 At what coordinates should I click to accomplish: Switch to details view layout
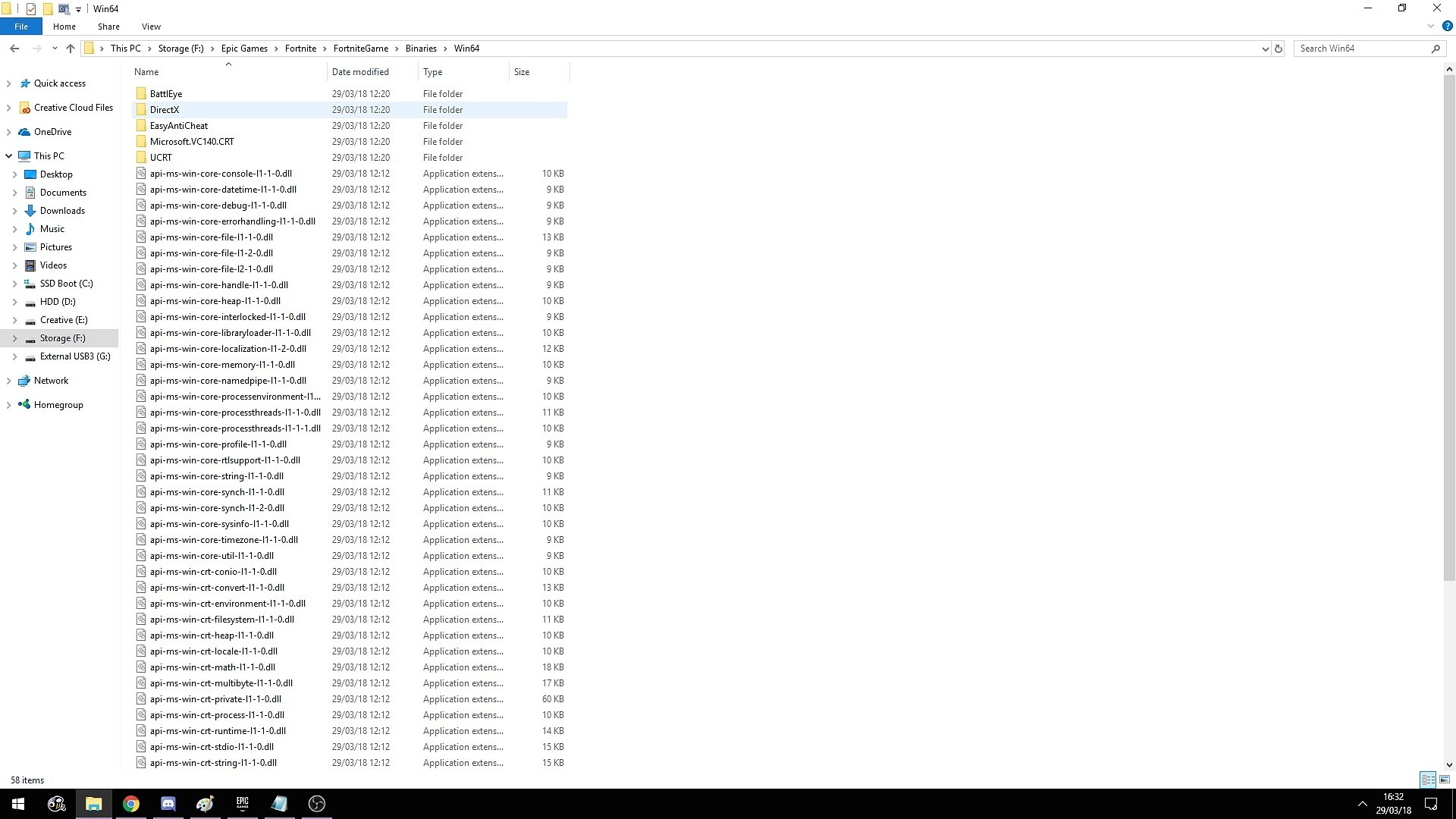click(x=1428, y=780)
